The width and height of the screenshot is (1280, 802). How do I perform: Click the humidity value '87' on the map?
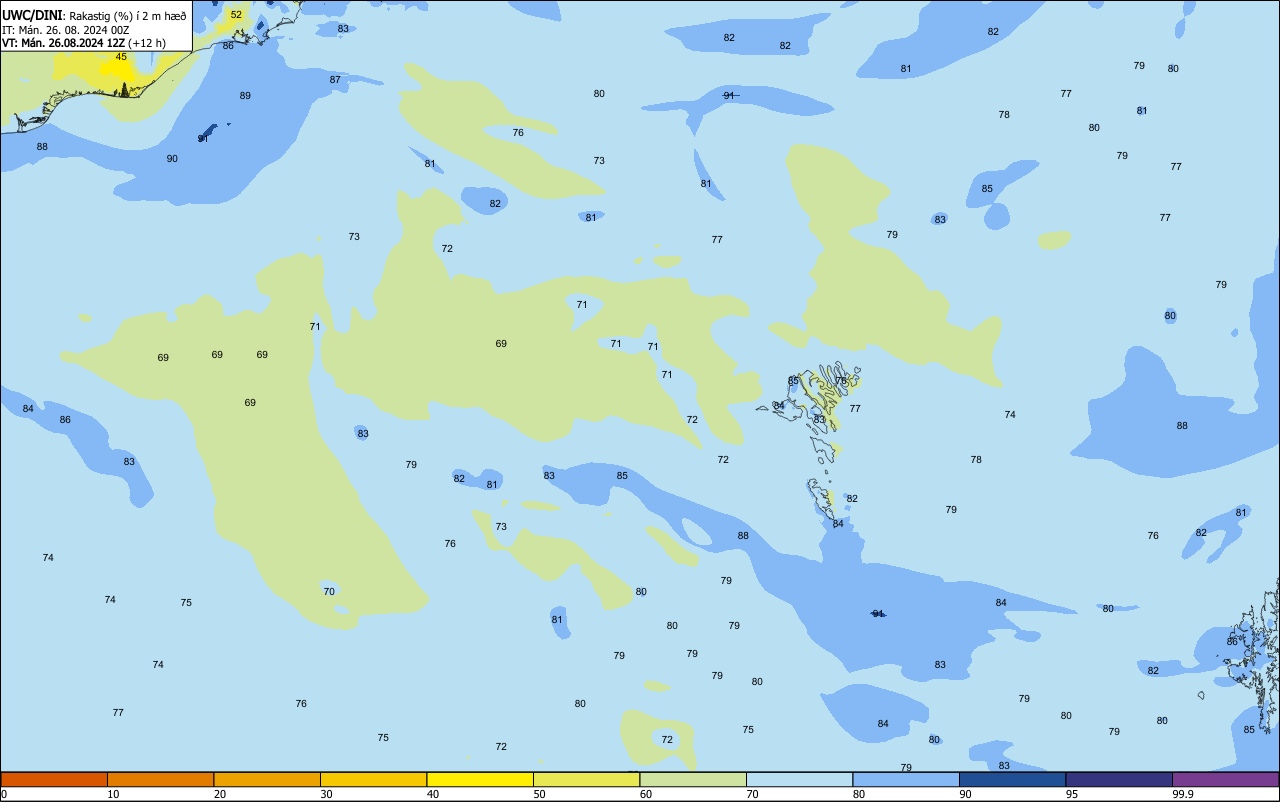[x=335, y=80]
